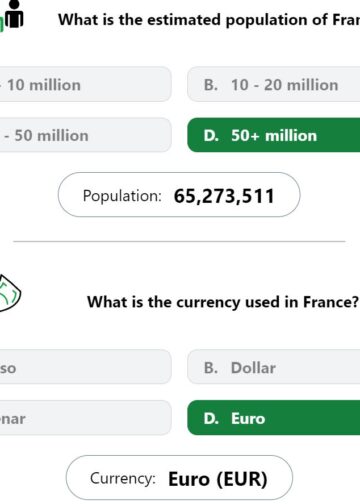This screenshot has width=360, height=504.
Task: Choose the 10 million answer option
Action: [85, 84]
